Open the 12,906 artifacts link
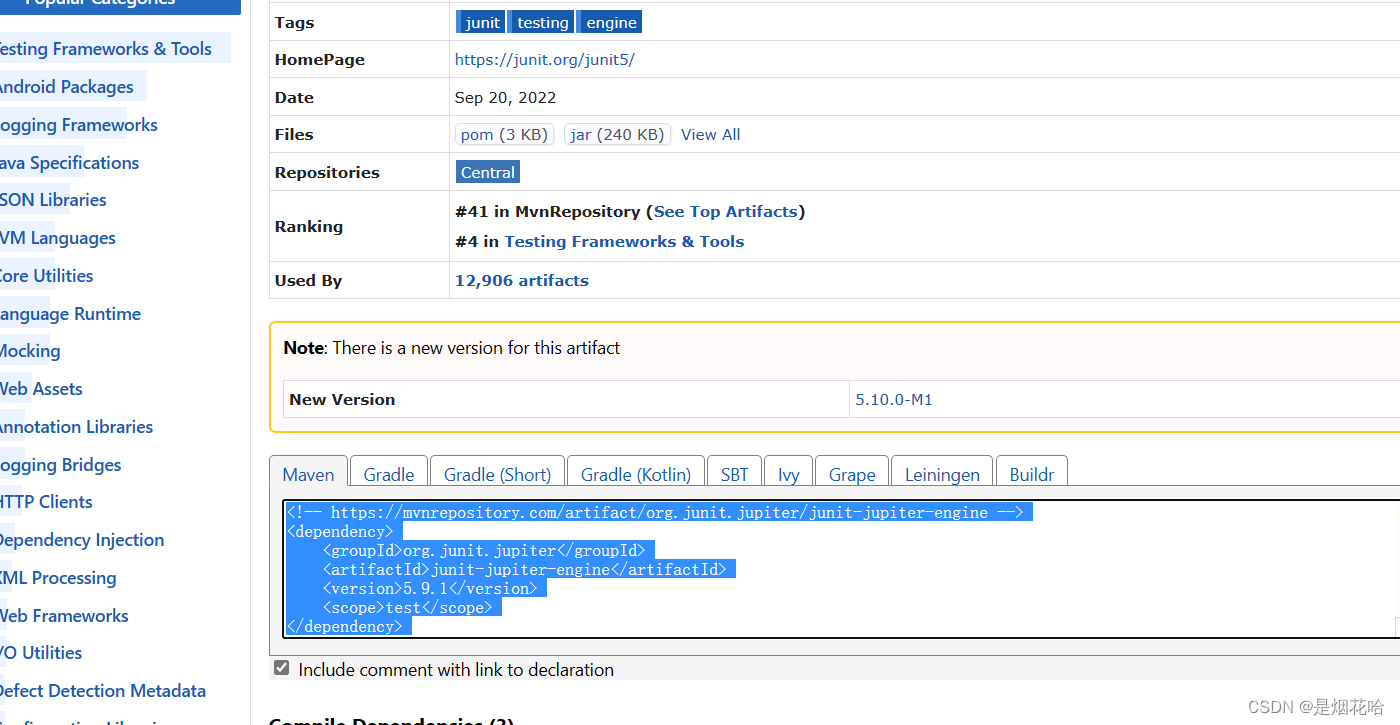The height and width of the screenshot is (725, 1400). point(522,280)
